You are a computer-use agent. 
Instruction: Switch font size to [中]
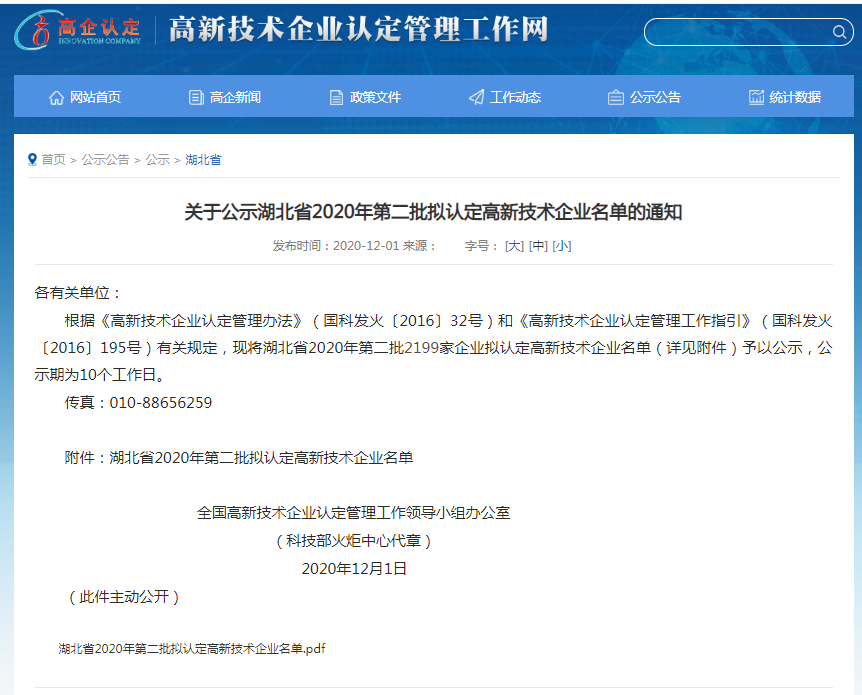pyautogui.click(x=540, y=245)
